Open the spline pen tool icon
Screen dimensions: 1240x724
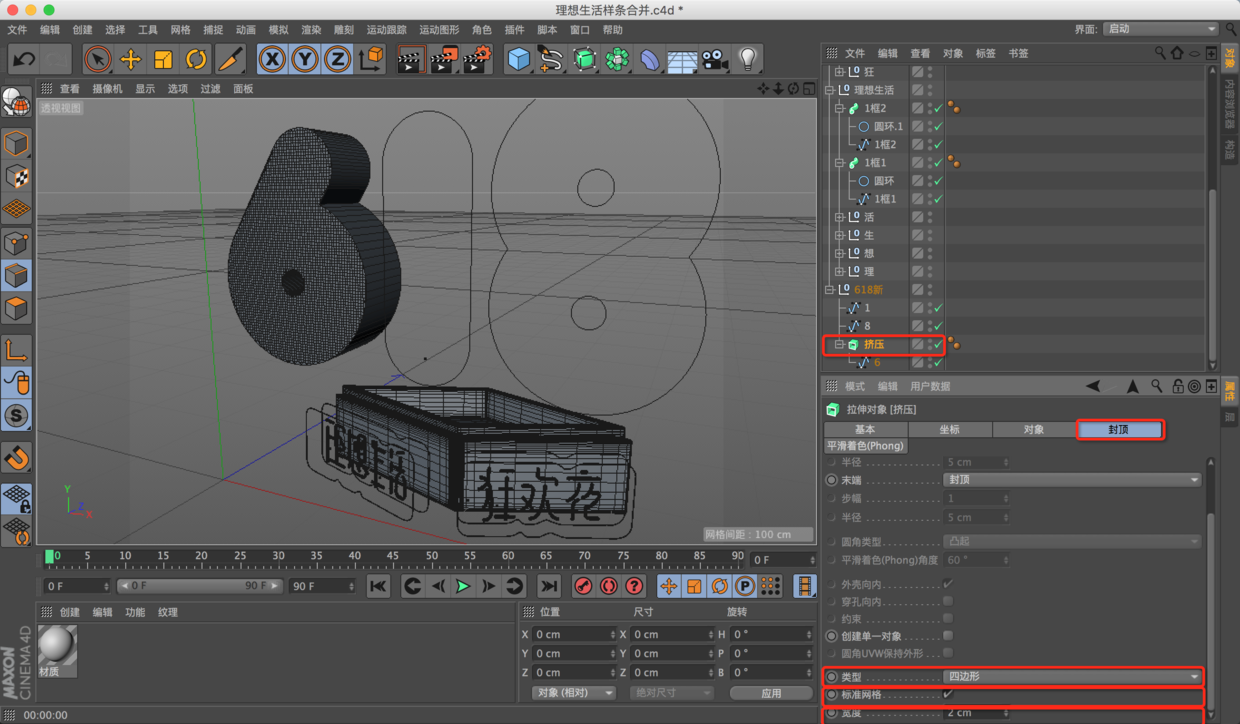coord(551,59)
